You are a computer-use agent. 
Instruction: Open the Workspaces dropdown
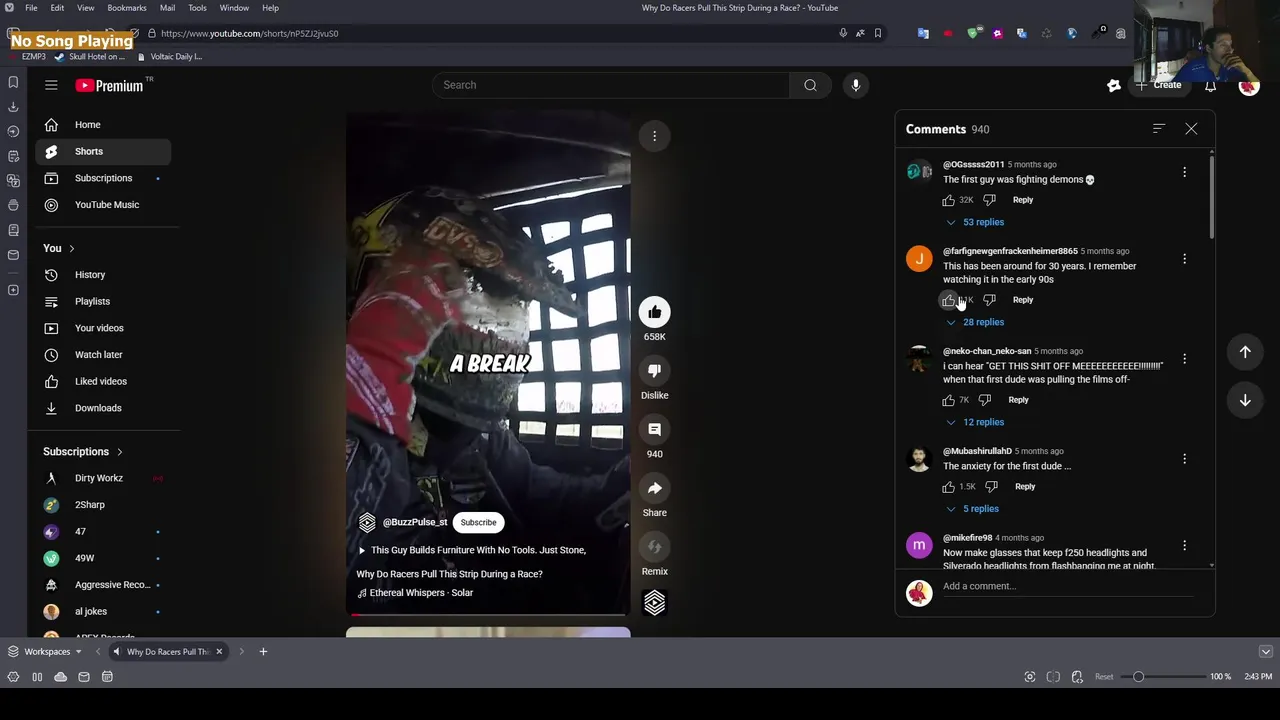[x=45, y=652]
